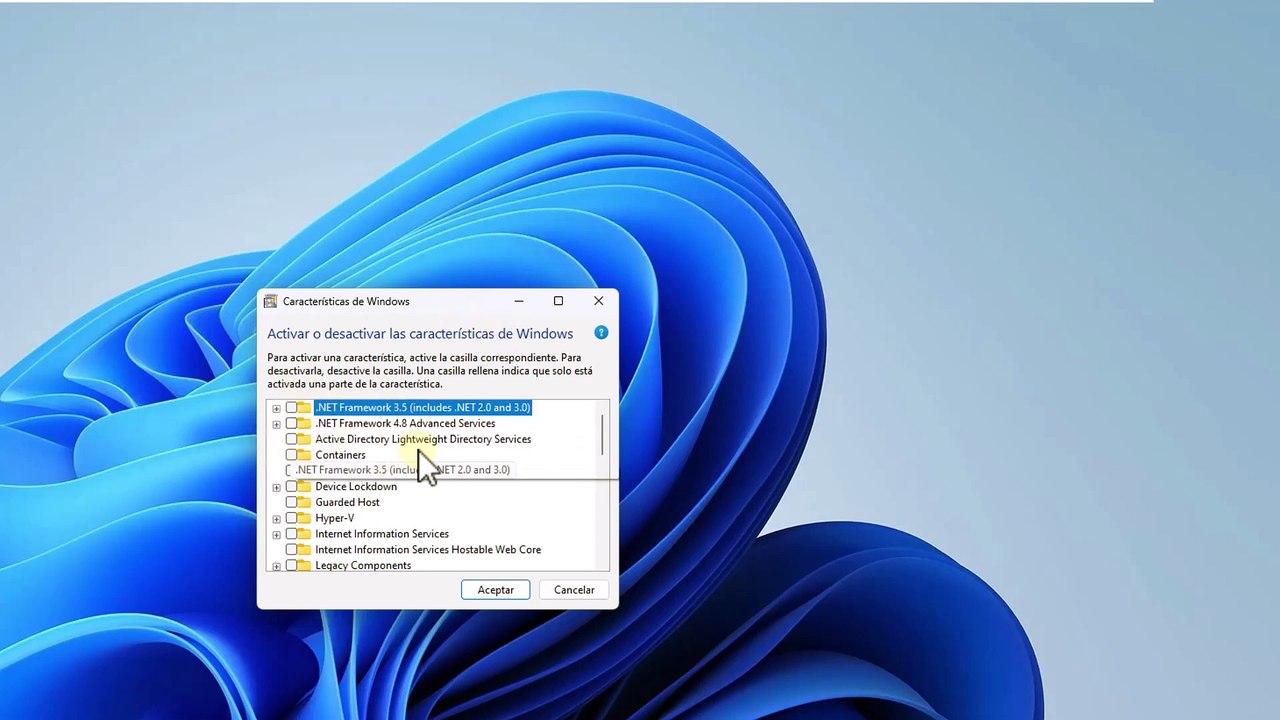Tick the .NET Framework 4.8 Advanced Services checkbox

(x=291, y=424)
